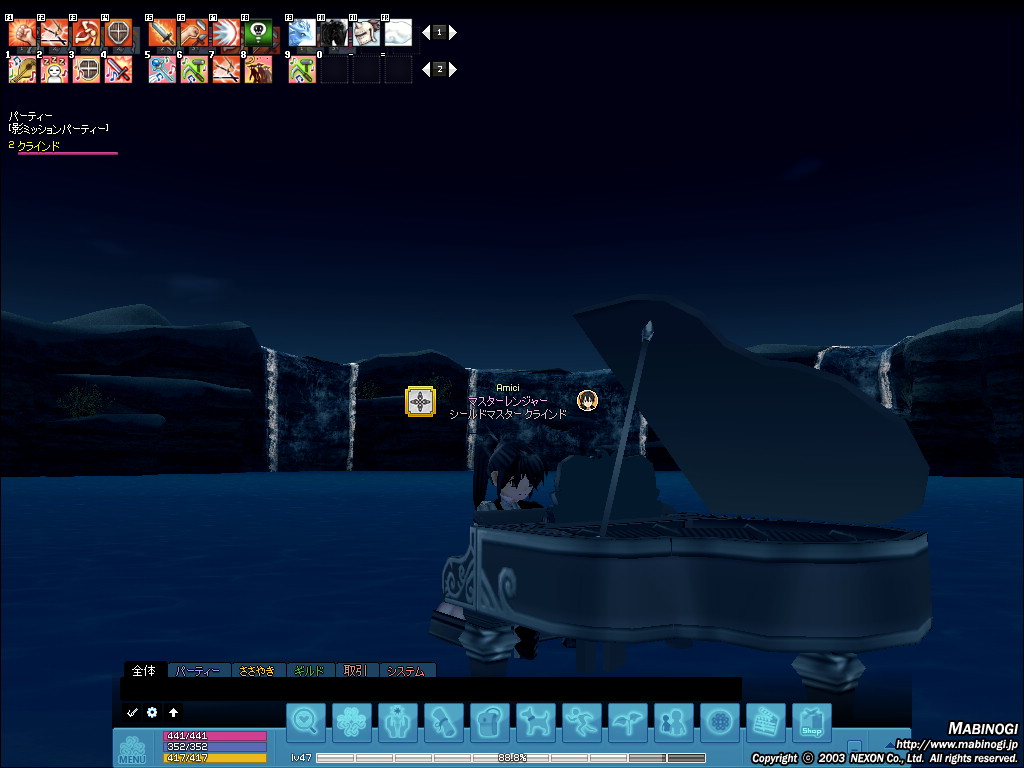Open the main MENU button
Viewport: 1024px width, 768px height.
click(132, 749)
